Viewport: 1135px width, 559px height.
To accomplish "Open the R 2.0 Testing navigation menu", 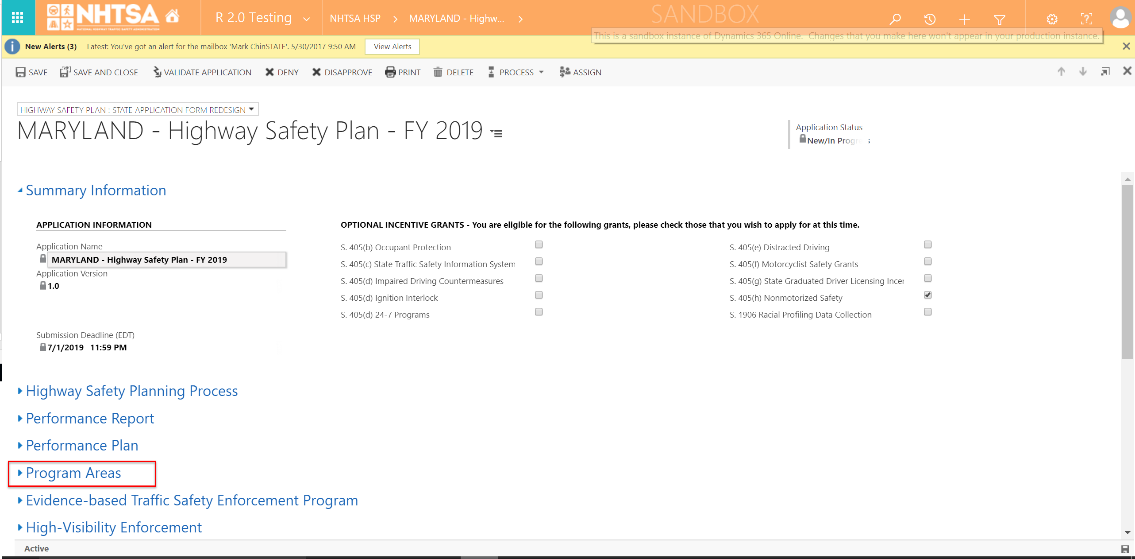I will pos(261,18).
